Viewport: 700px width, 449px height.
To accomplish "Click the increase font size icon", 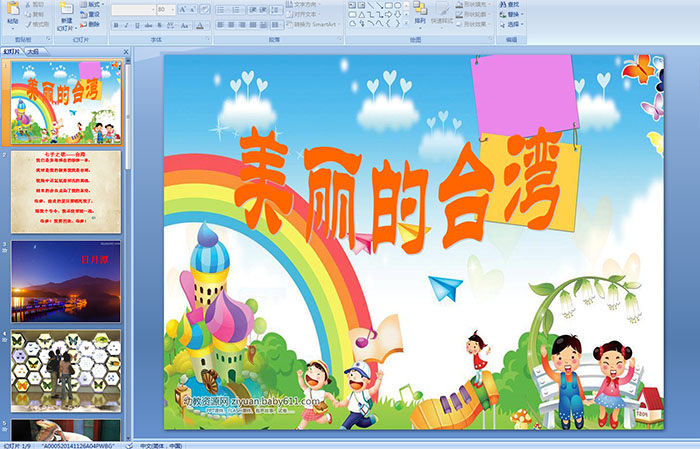I will click(x=181, y=9).
